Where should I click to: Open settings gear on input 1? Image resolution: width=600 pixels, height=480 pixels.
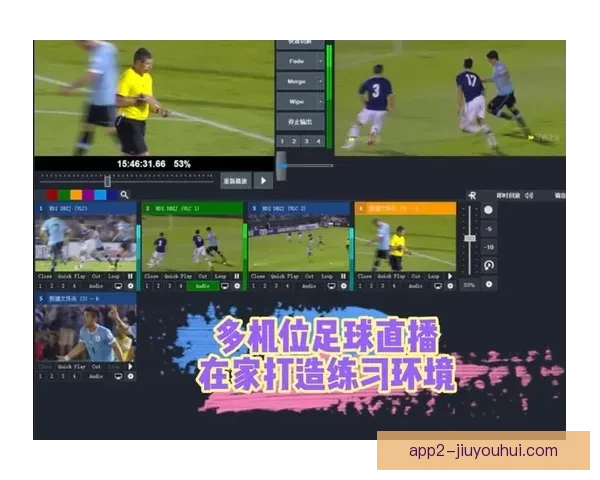point(130,285)
